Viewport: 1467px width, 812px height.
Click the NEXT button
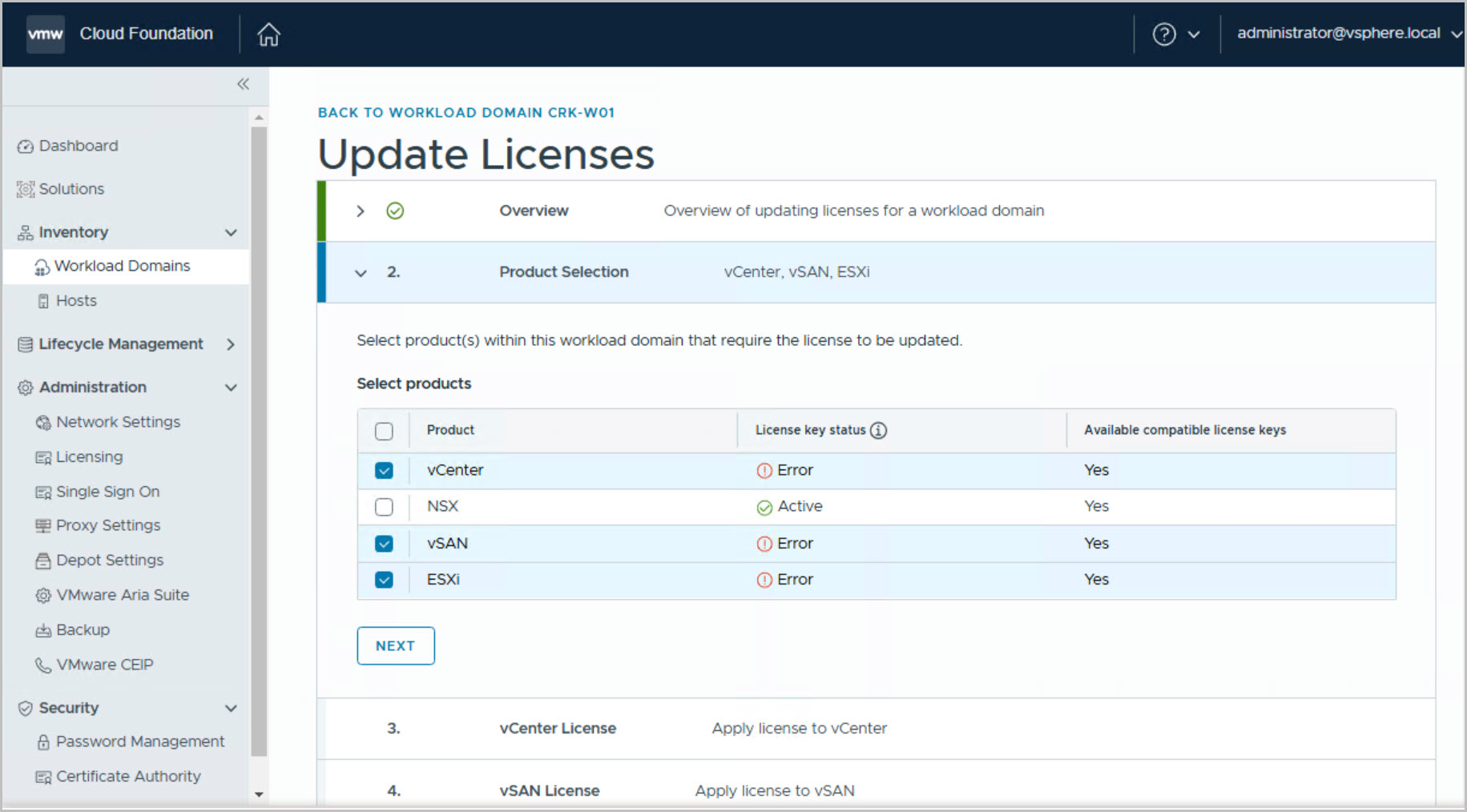(x=395, y=646)
